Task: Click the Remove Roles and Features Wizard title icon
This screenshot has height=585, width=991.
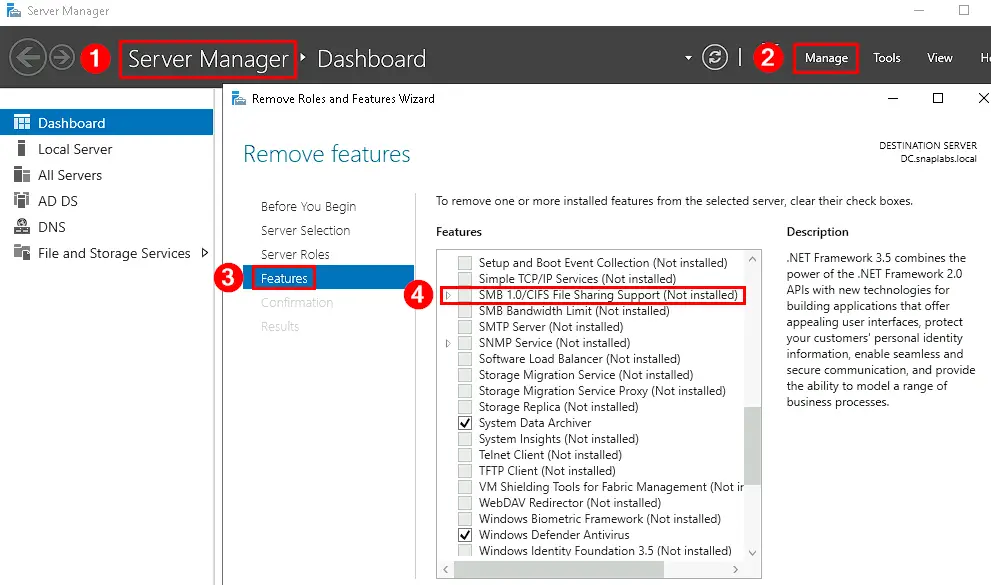Action: 238,99
